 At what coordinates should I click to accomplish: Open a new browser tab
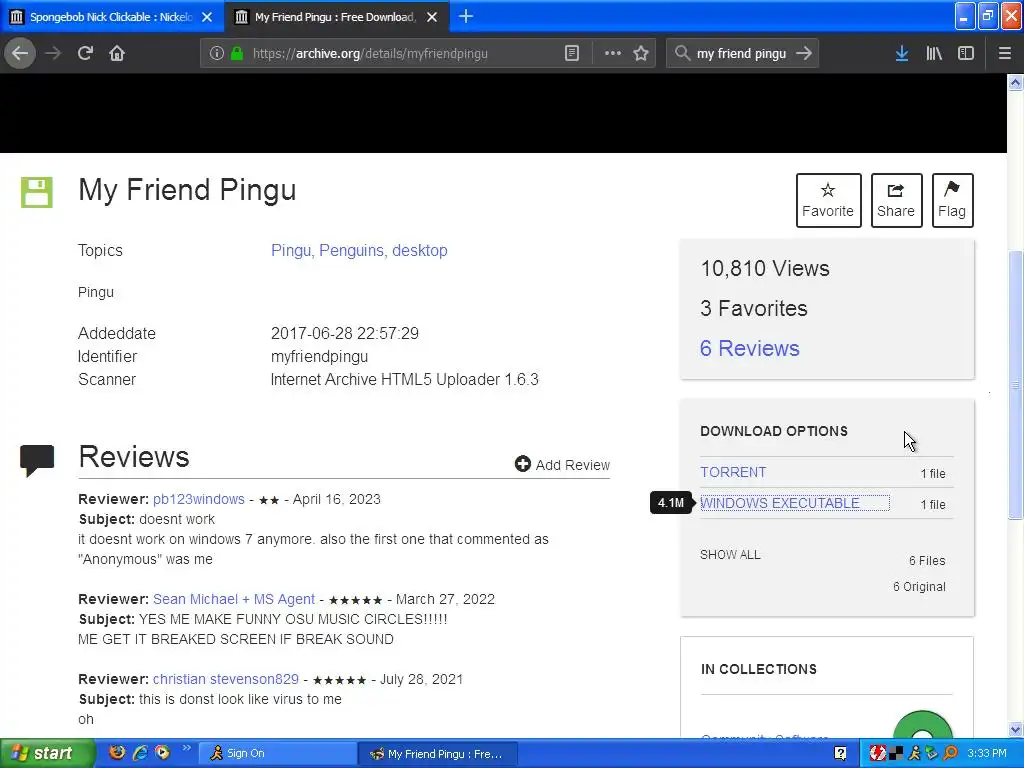(x=466, y=16)
